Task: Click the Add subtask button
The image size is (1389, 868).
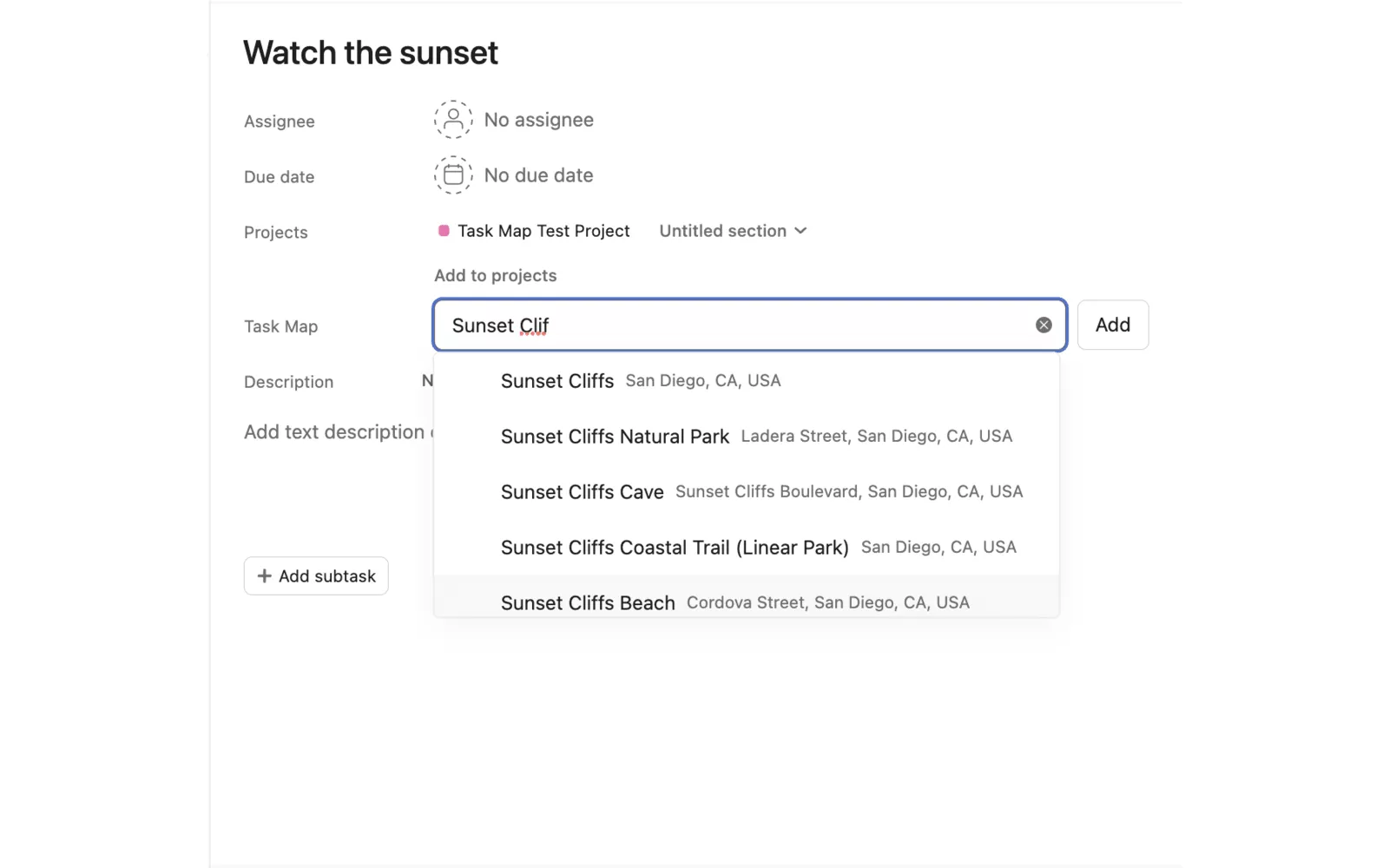Action: 316,576
